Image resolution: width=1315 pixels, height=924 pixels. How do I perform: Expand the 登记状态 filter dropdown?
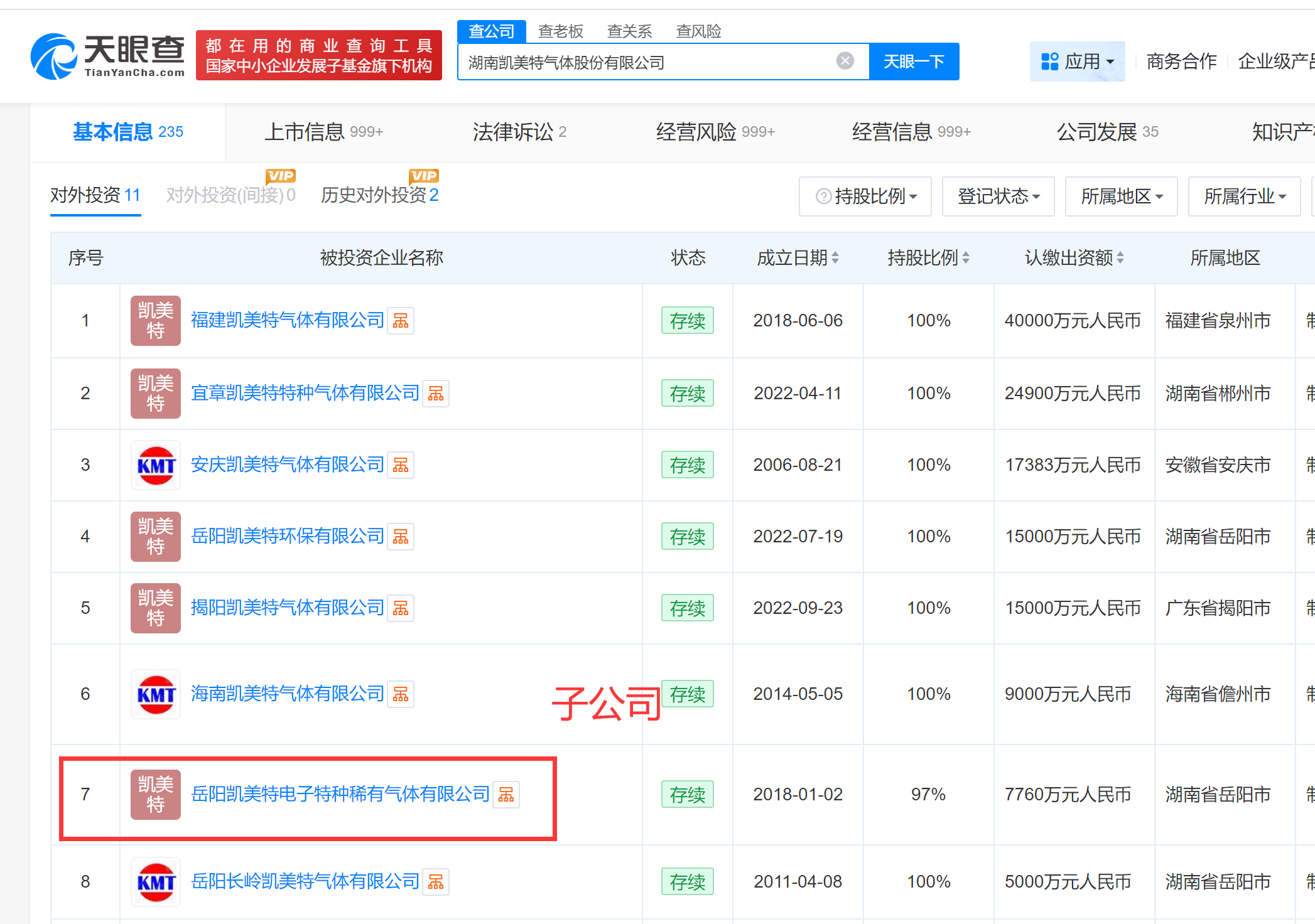point(998,196)
